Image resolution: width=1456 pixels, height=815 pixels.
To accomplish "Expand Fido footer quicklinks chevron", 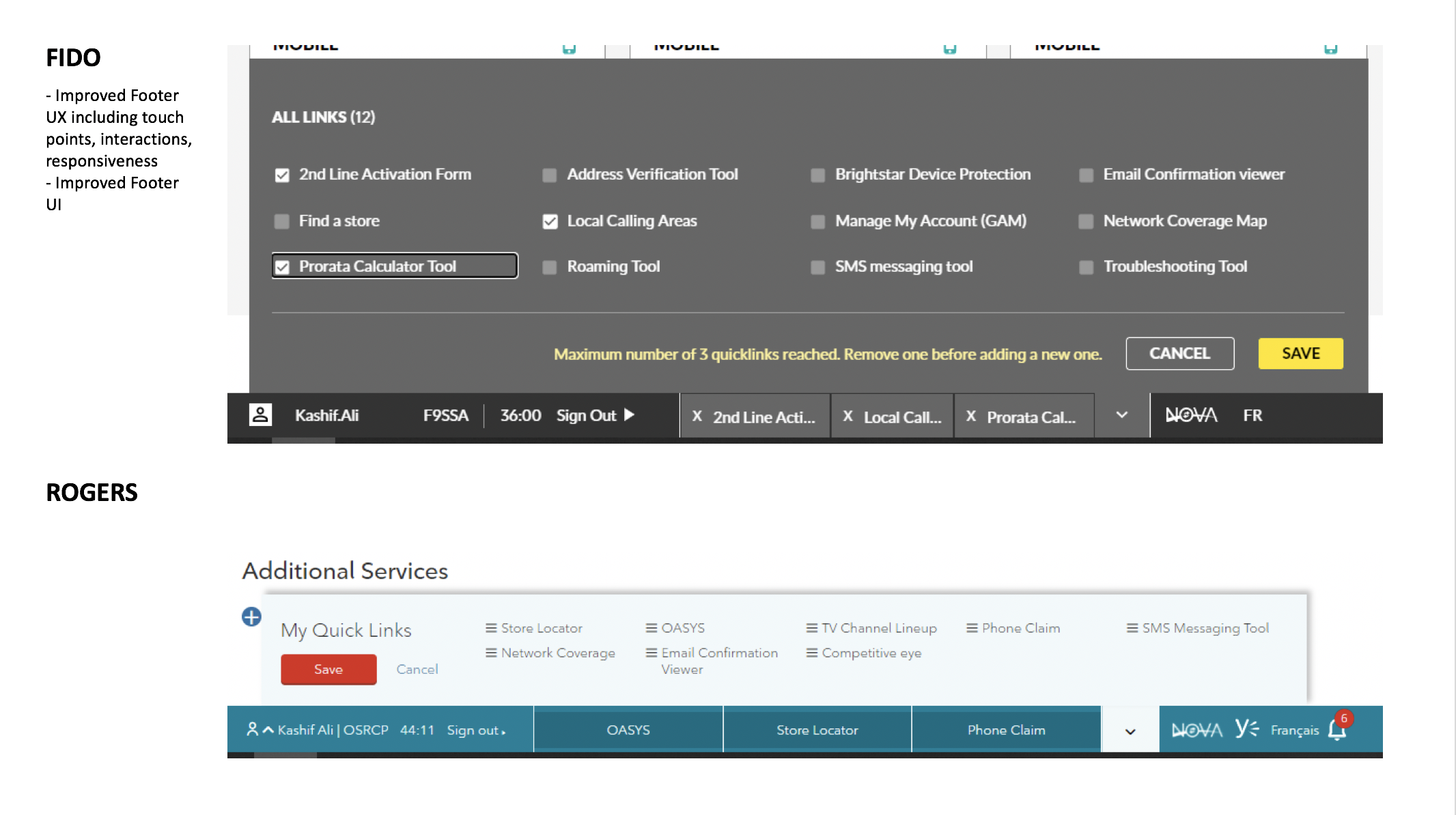I will 1122,415.
